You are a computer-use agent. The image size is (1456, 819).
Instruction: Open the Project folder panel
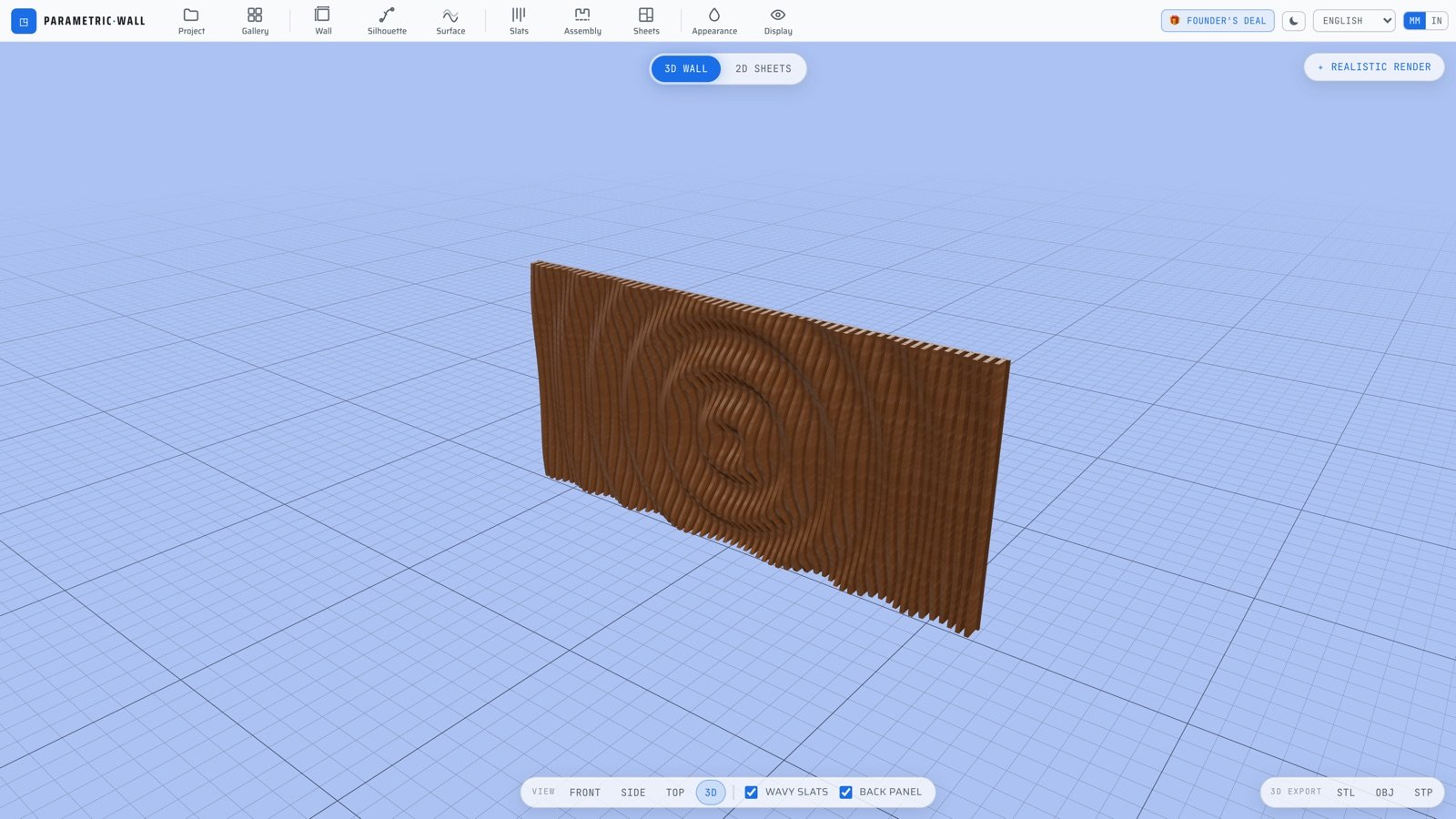click(191, 21)
